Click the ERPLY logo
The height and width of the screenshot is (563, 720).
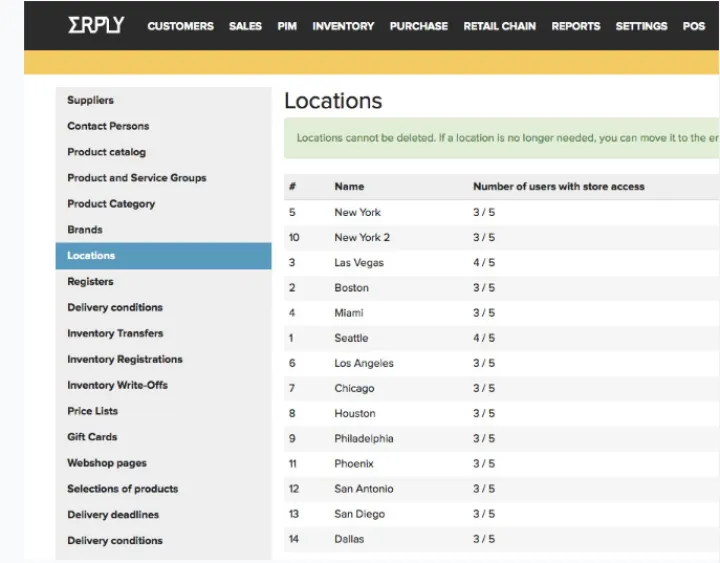coord(95,25)
